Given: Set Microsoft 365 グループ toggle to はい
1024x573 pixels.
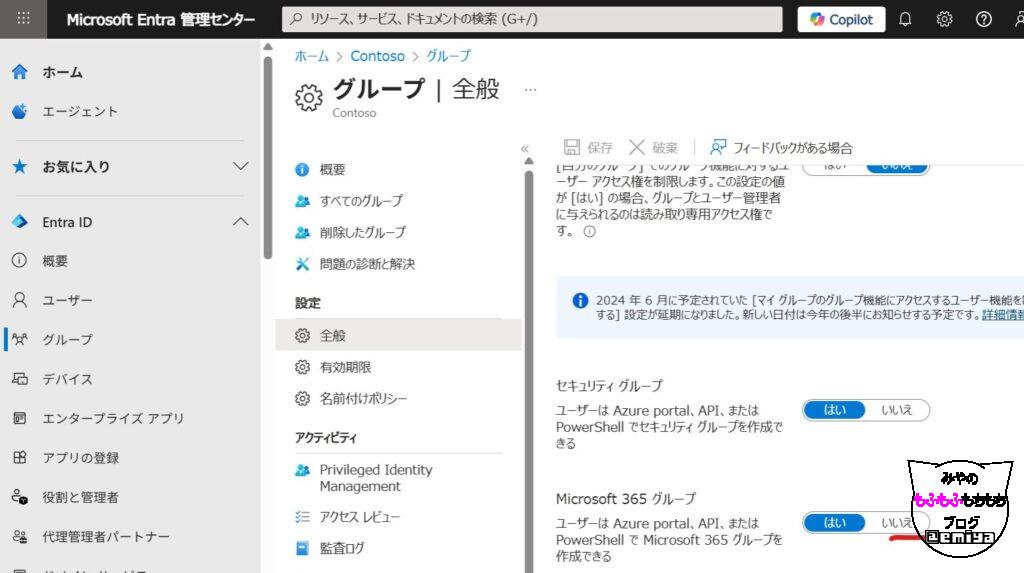Looking at the screenshot, I should 835,523.
